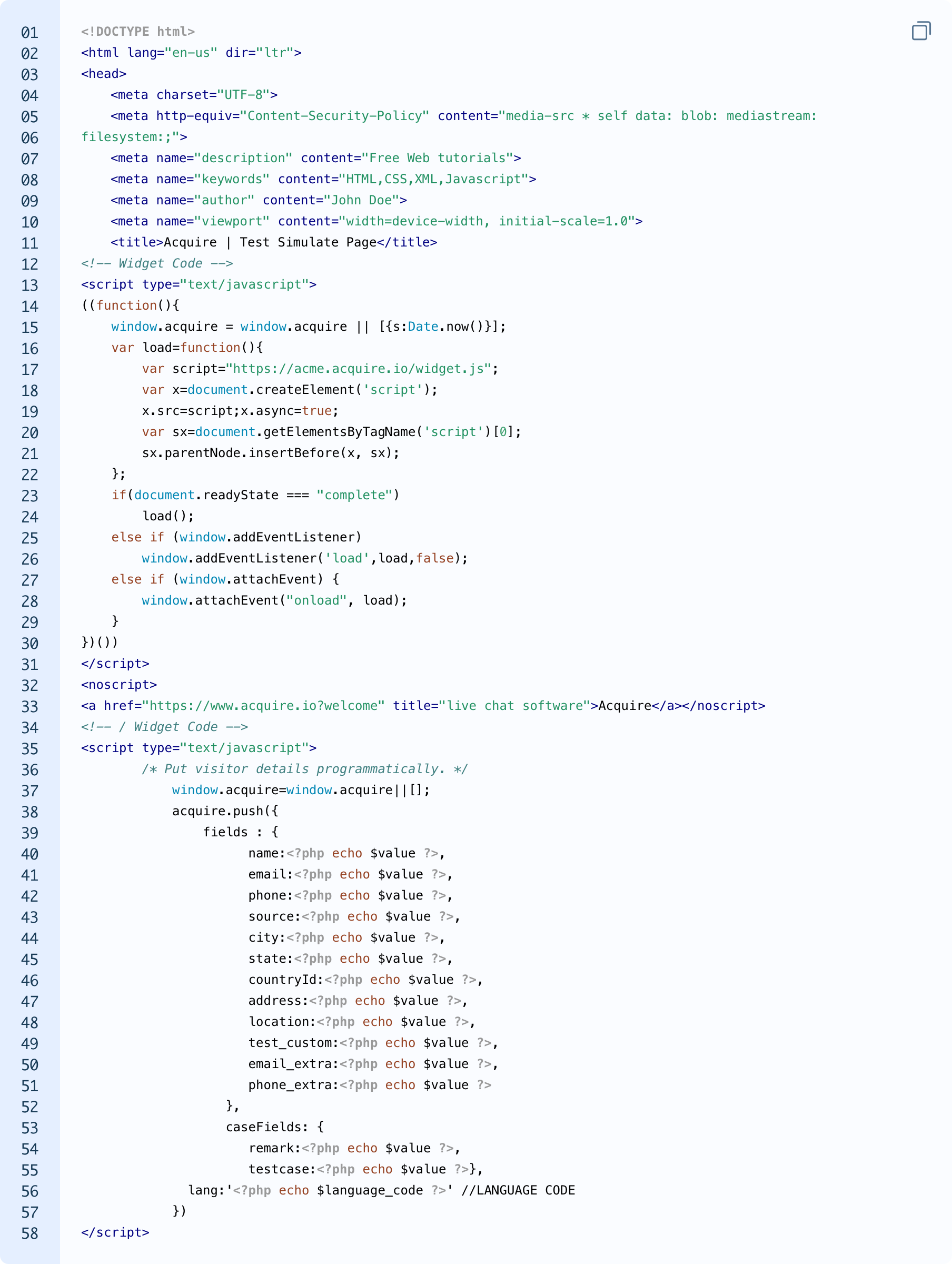
Task: Click the 'acquire.push({' line
Action: click(225, 812)
